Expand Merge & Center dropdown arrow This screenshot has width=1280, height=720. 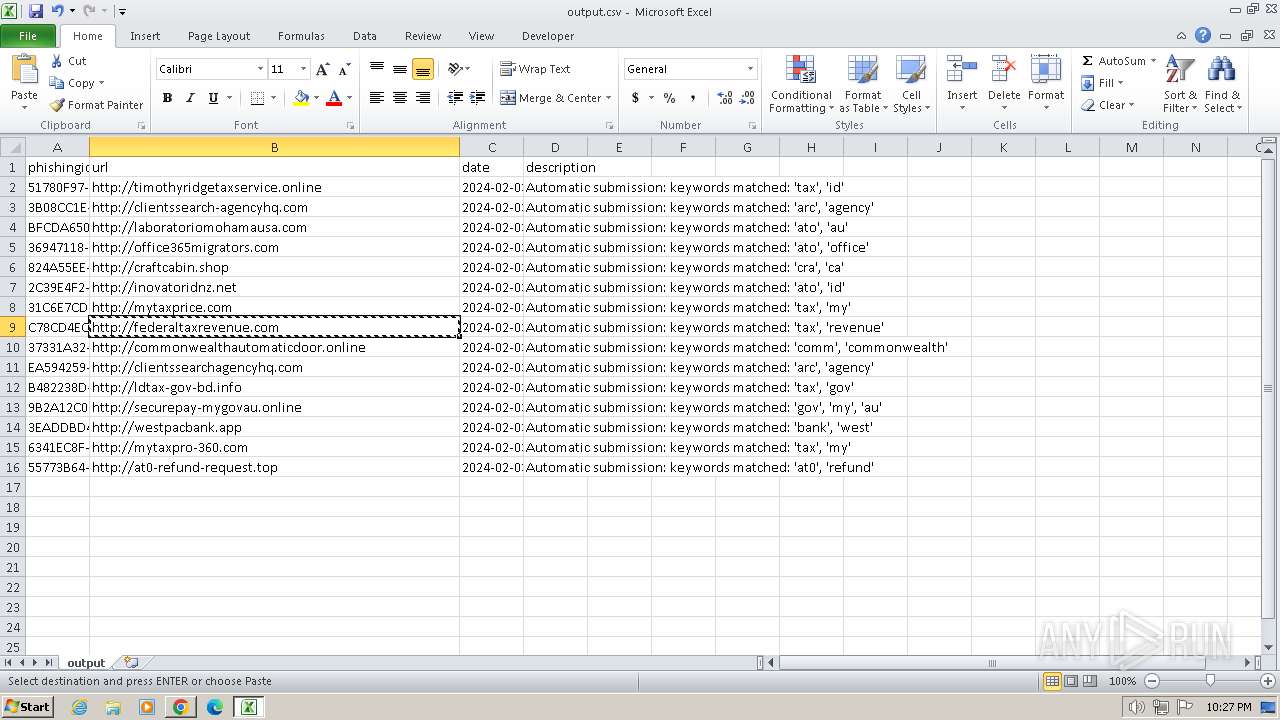coord(608,98)
